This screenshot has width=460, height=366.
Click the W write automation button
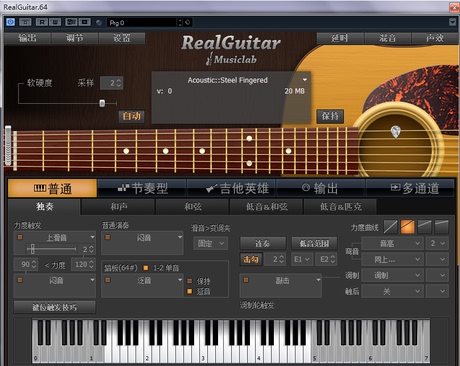(55, 22)
